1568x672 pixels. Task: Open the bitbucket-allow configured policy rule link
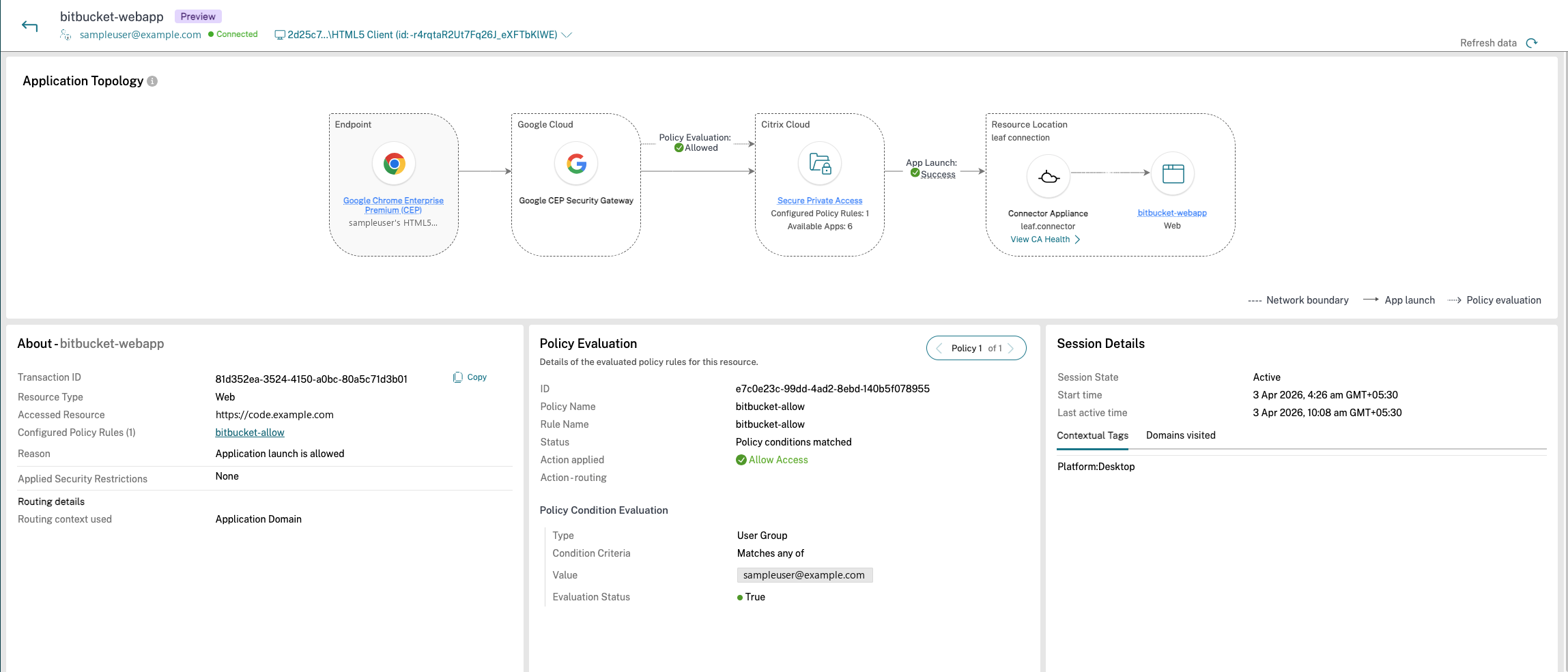250,433
